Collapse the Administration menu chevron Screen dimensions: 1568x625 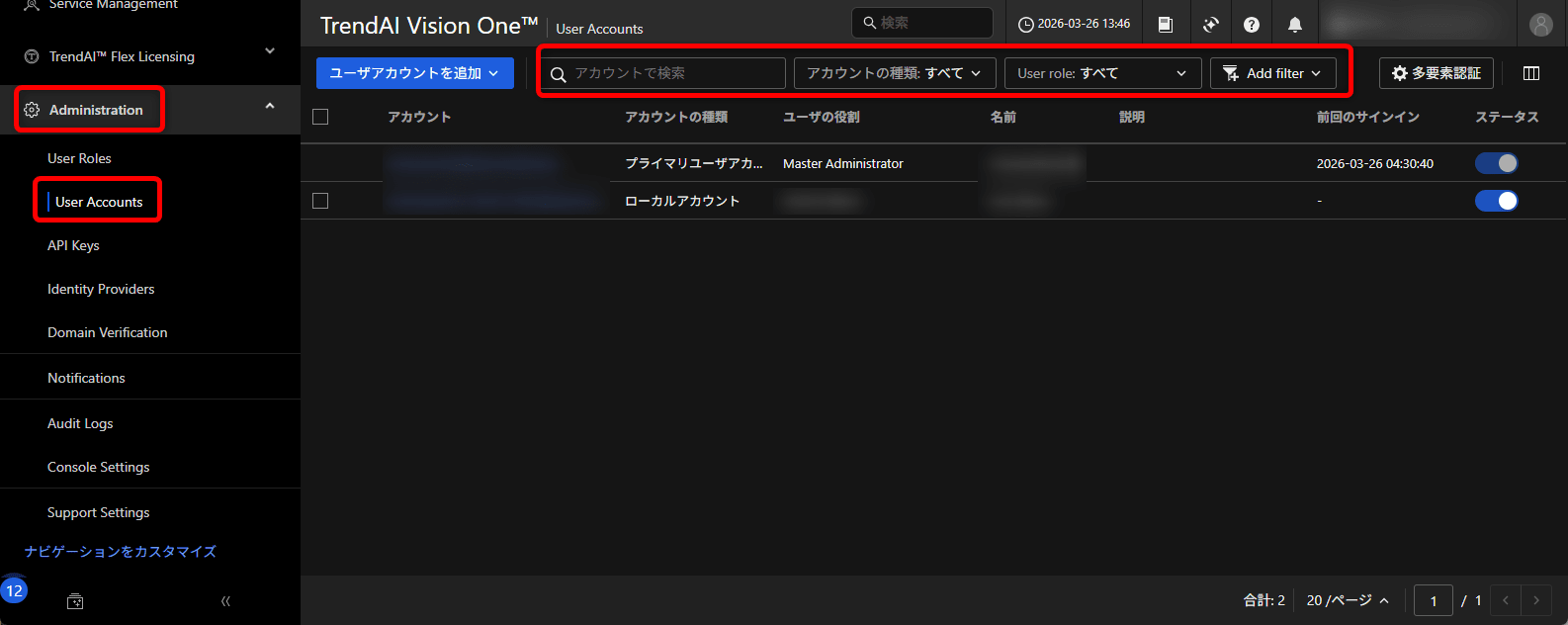pos(270,107)
